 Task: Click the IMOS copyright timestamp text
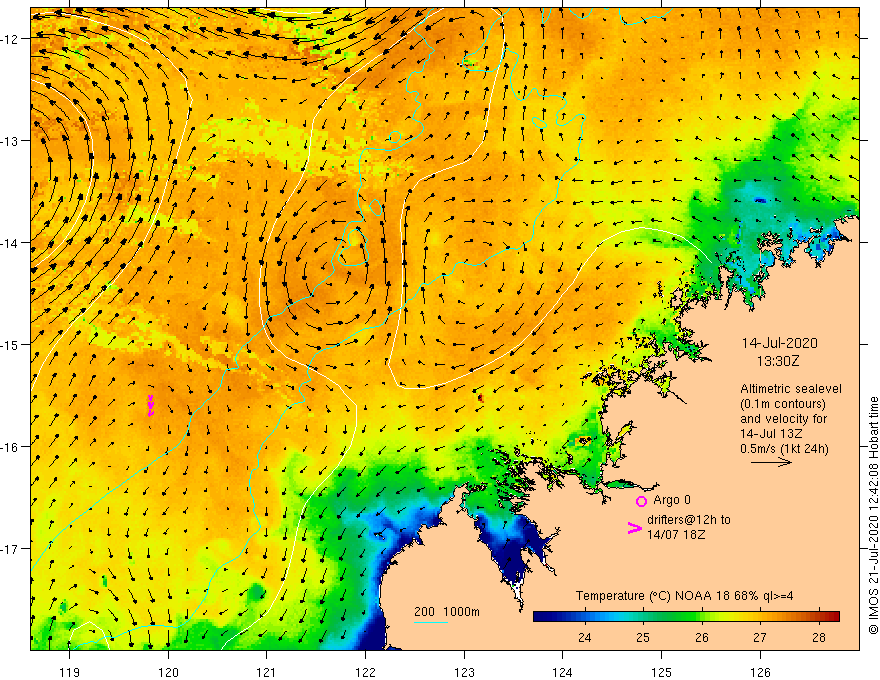tap(873, 515)
